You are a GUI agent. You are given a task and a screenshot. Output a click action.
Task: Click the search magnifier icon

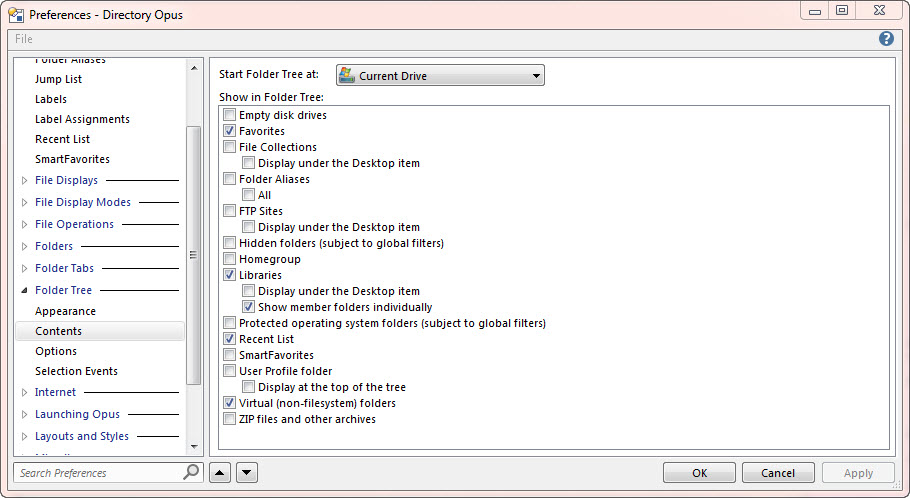click(191, 473)
